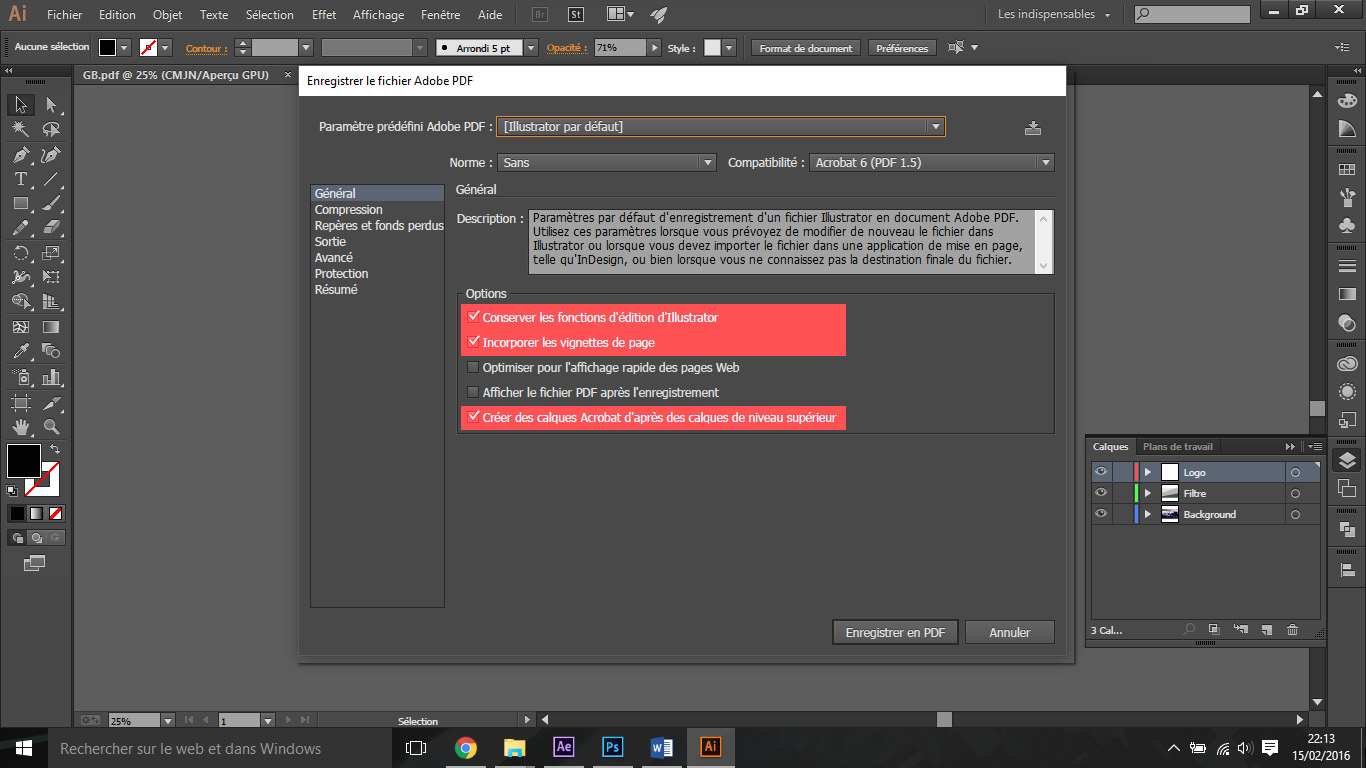
Task: Click the black fill color swatch
Action: (x=23, y=461)
